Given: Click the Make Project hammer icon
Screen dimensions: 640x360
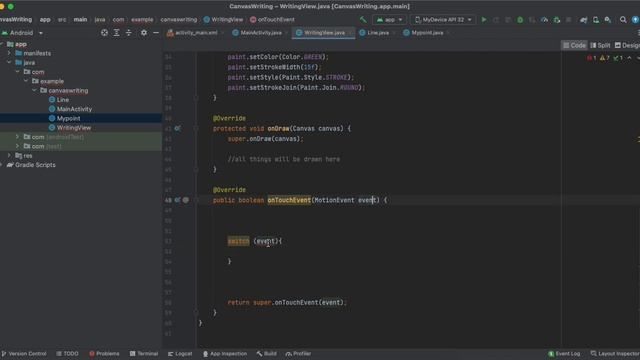Looking at the screenshot, I should (x=363, y=20).
